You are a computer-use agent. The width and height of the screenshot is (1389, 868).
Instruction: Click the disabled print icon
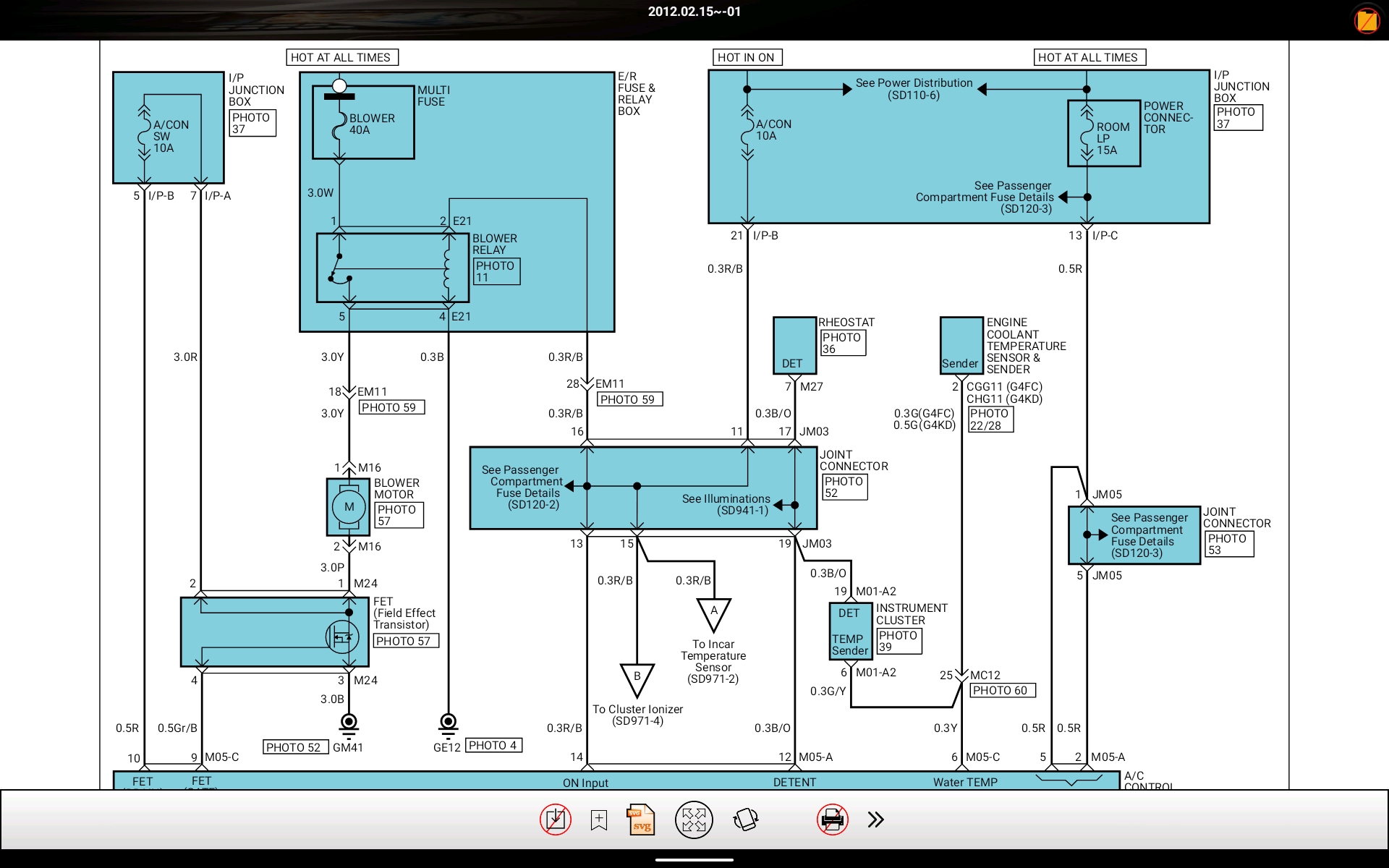coord(832,820)
